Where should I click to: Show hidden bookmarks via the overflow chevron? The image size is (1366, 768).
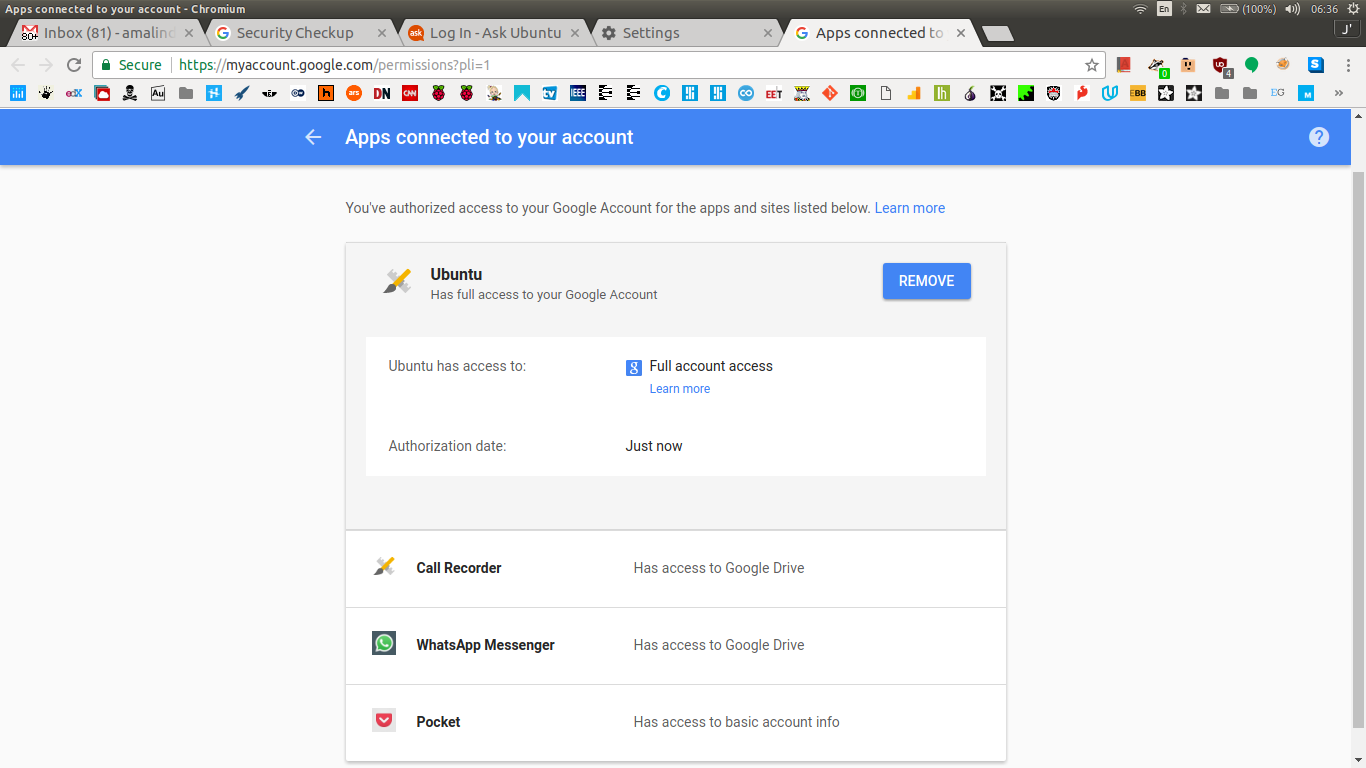(1339, 93)
